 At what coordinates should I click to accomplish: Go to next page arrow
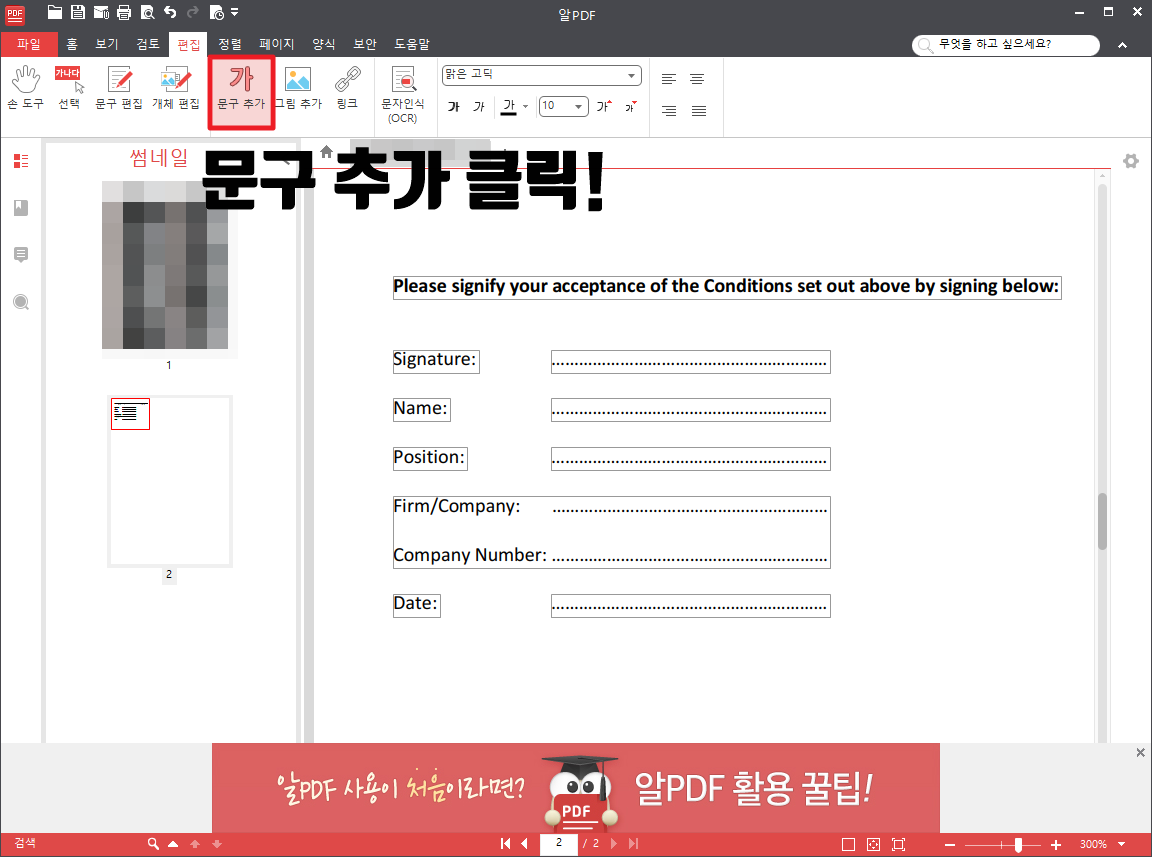[x=614, y=844]
